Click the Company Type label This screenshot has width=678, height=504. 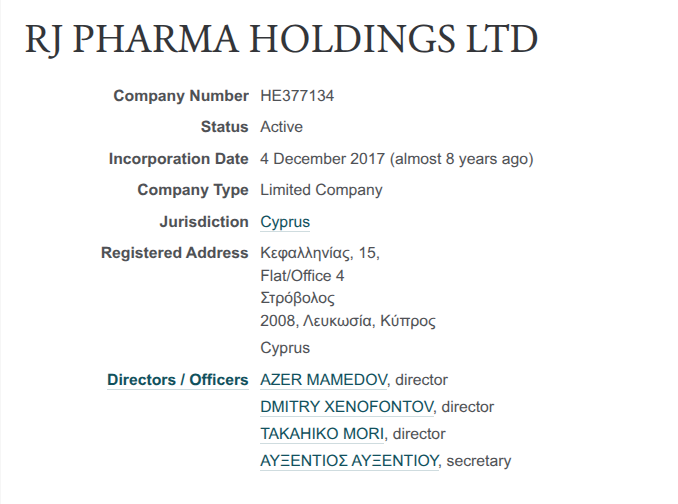pos(192,190)
